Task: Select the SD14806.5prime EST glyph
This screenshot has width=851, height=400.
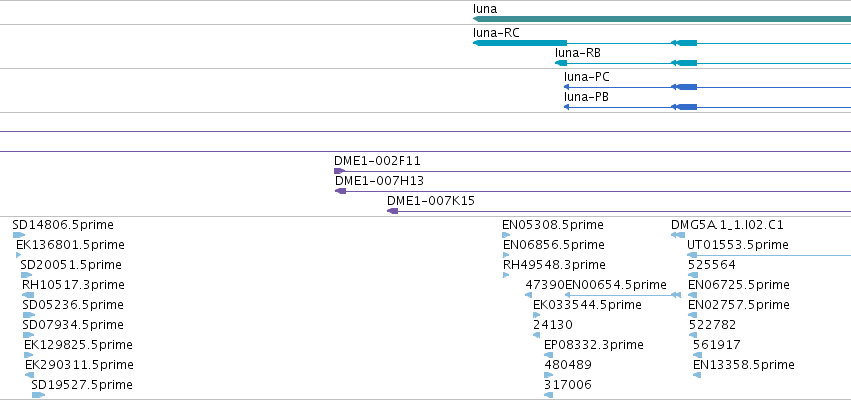Action: [19, 235]
